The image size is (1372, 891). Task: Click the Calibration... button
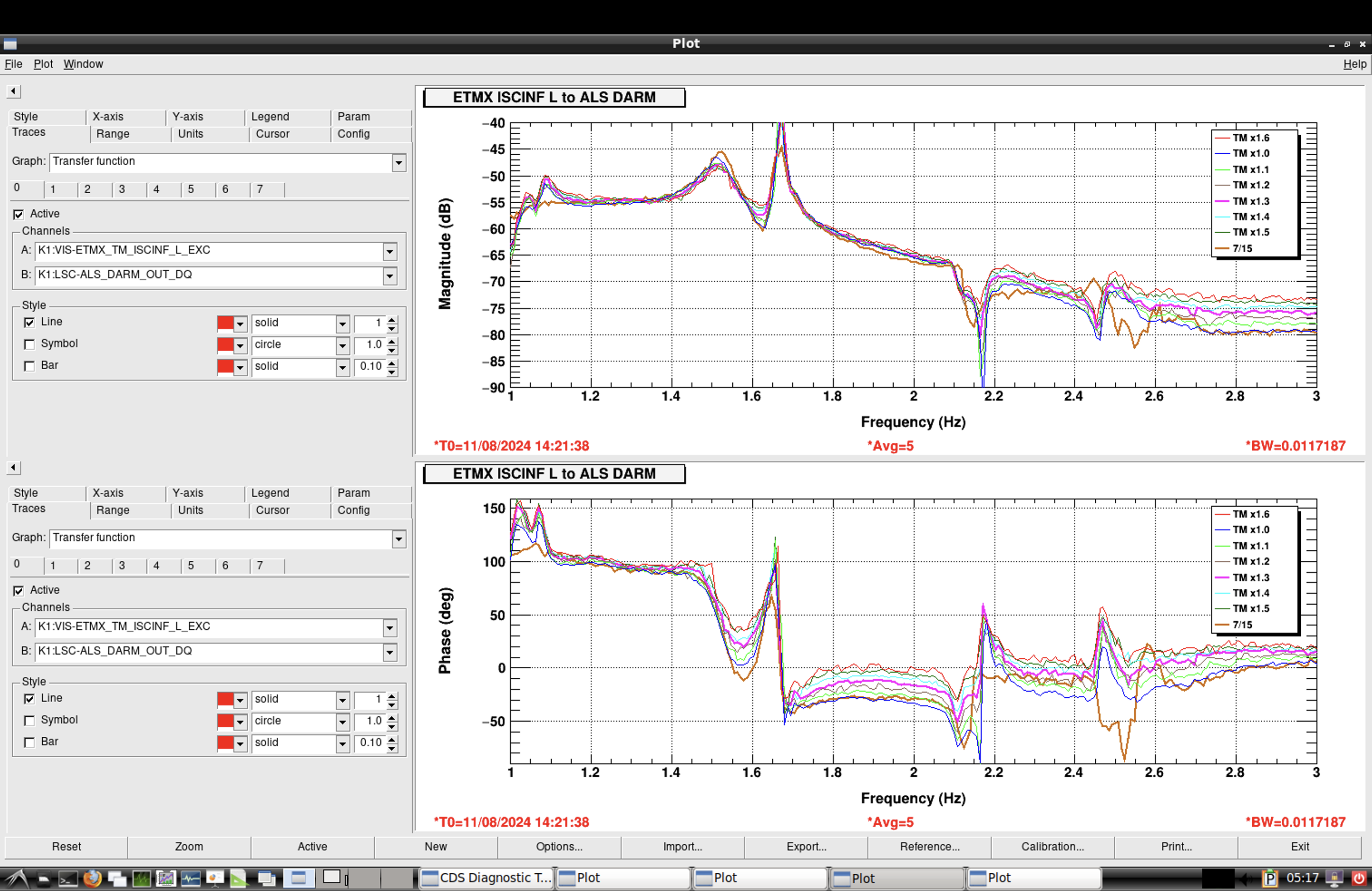[1052, 846]
